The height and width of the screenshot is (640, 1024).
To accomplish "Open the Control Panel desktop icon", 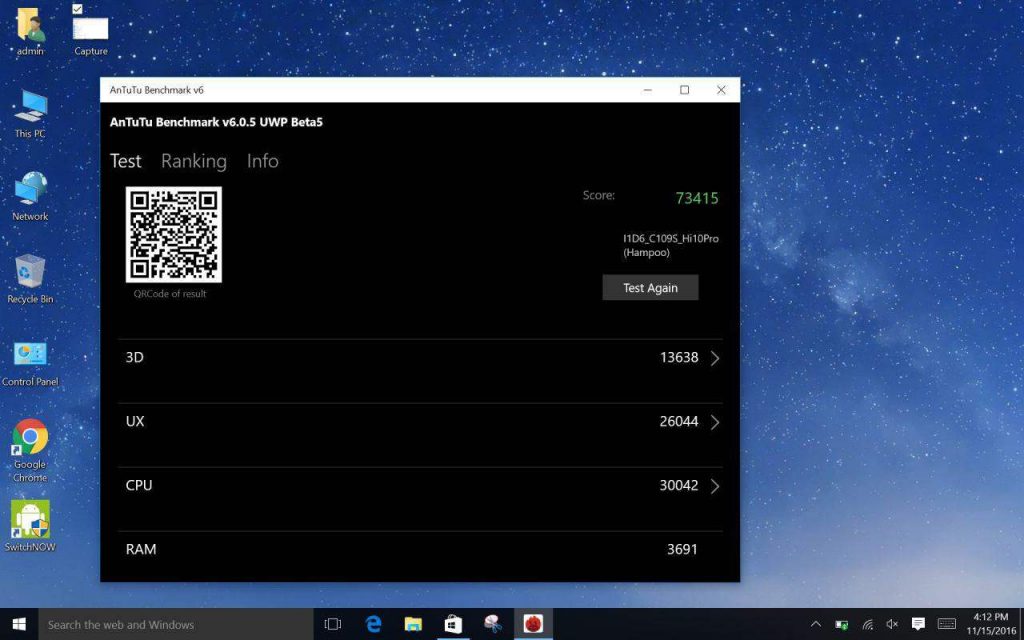I will coord(30,364).
